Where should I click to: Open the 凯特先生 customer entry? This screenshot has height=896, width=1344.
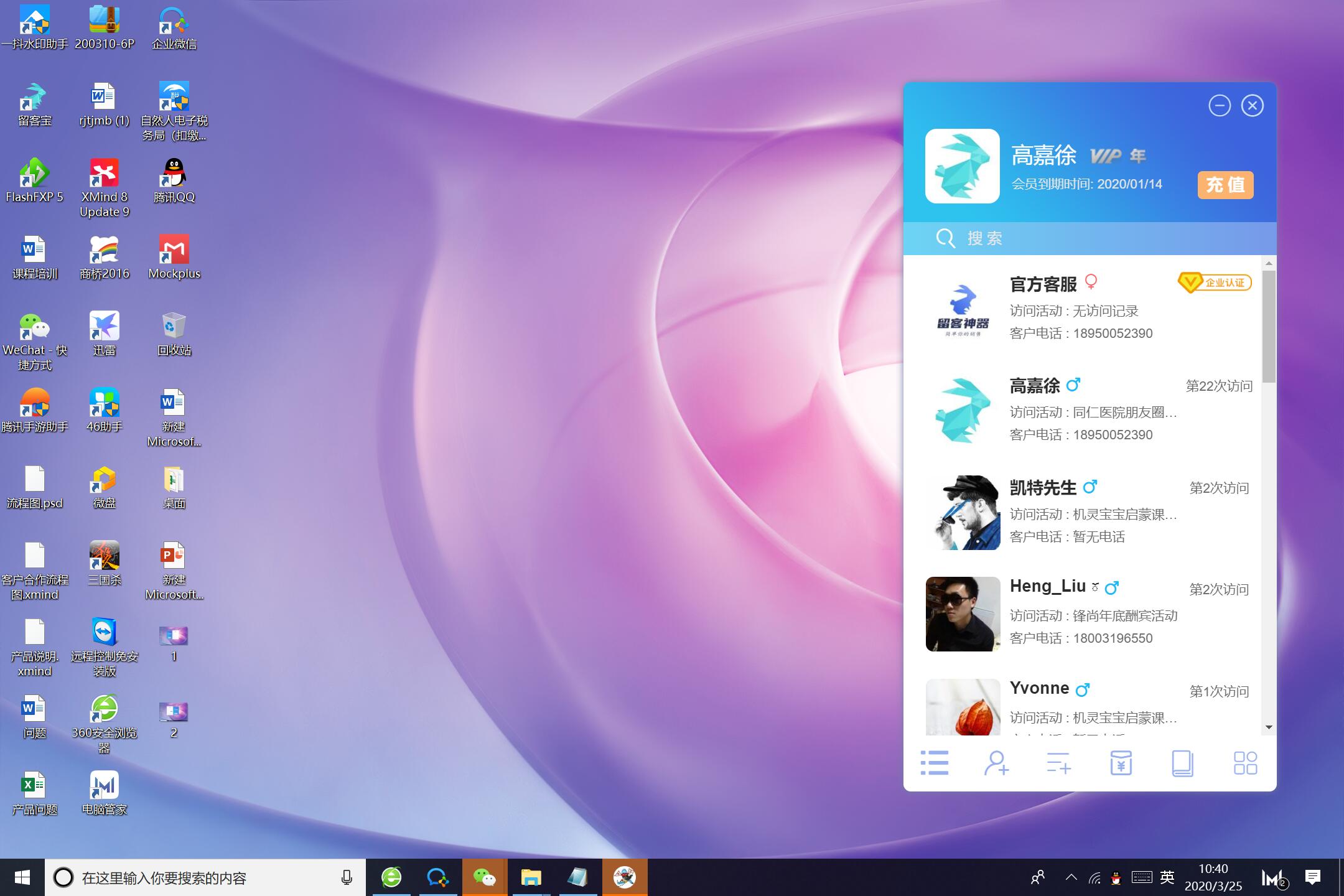point(1082,511)
